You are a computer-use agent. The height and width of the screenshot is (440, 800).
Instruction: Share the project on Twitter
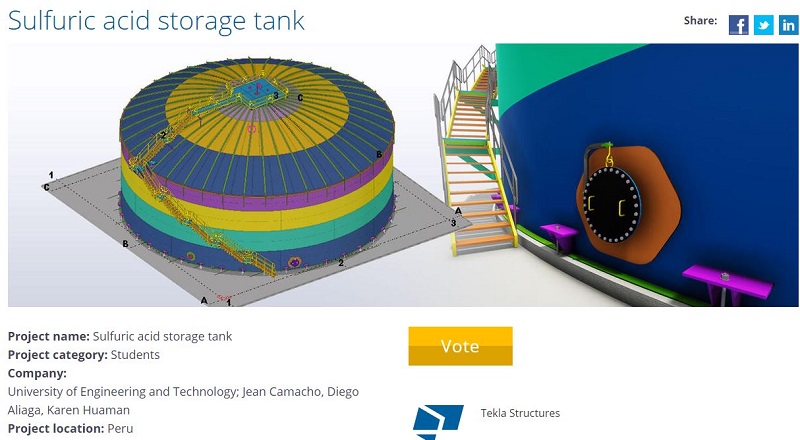click(x=764, y=25)
